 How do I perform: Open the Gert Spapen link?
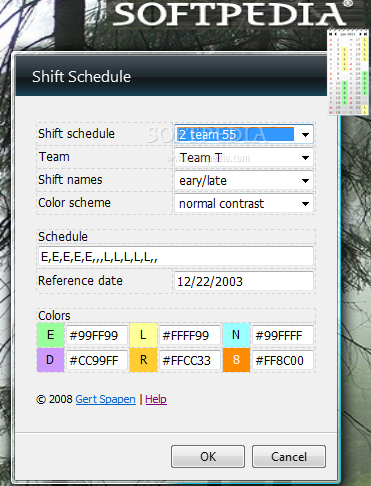click(x=106, y=399)
